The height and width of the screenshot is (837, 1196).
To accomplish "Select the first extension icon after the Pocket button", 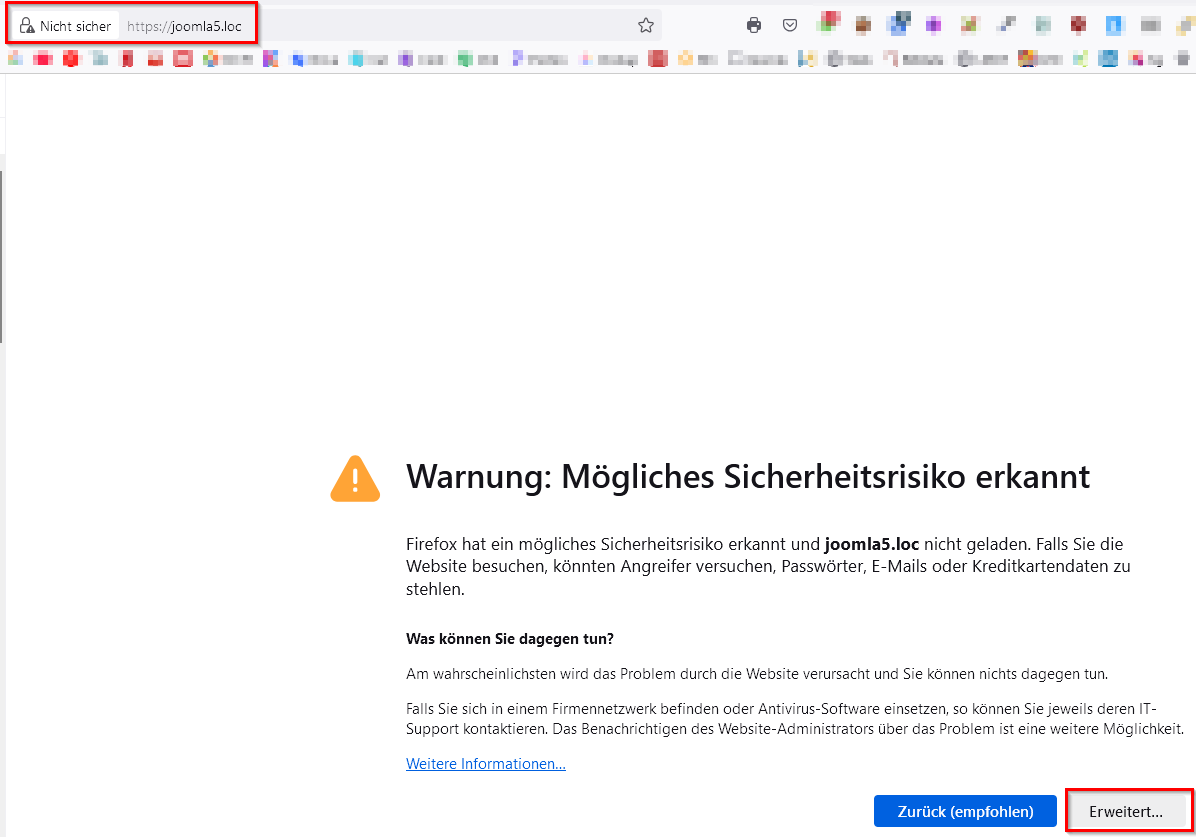I will 827,25.
